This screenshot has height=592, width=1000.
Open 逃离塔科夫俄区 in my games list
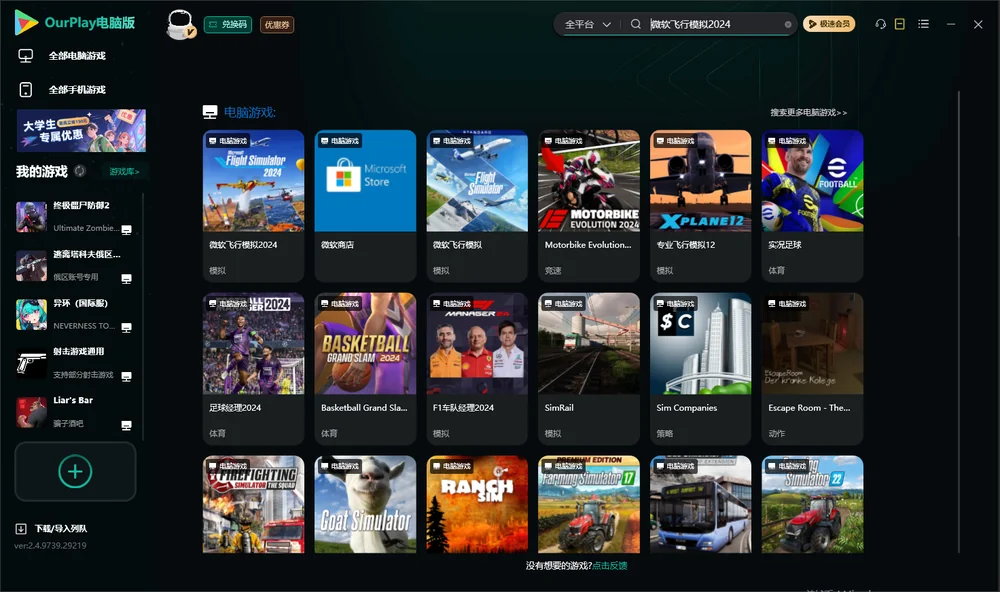pyautogui.click(x=75, y=266)
